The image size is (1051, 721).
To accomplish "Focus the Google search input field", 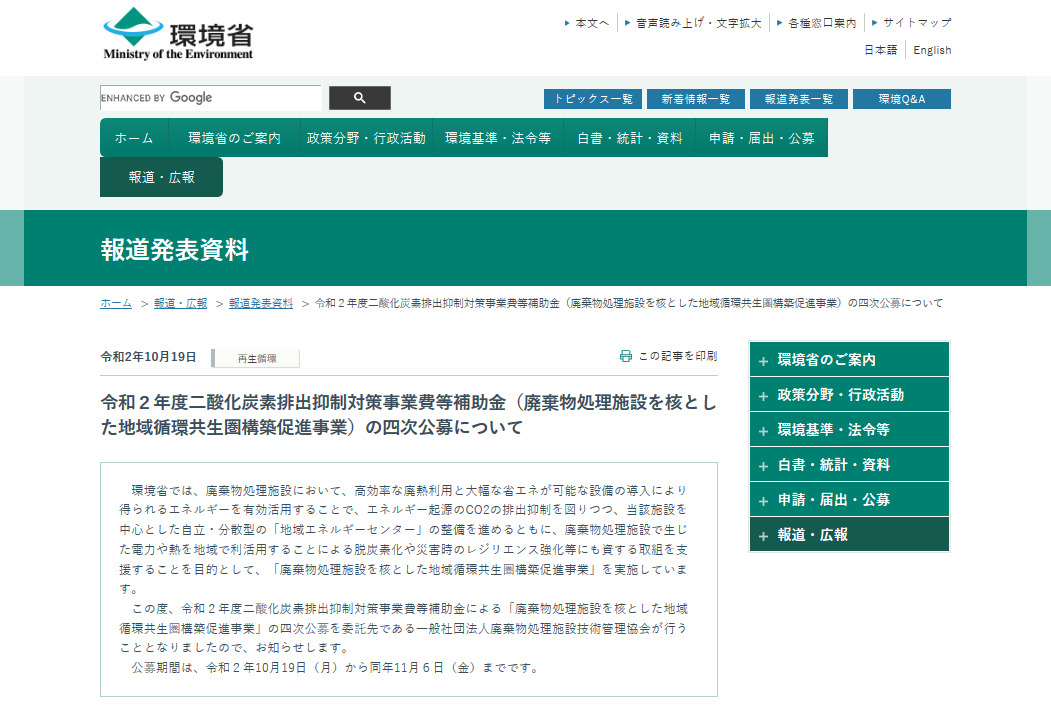I will pyautogui.click(x=210, y=98).
